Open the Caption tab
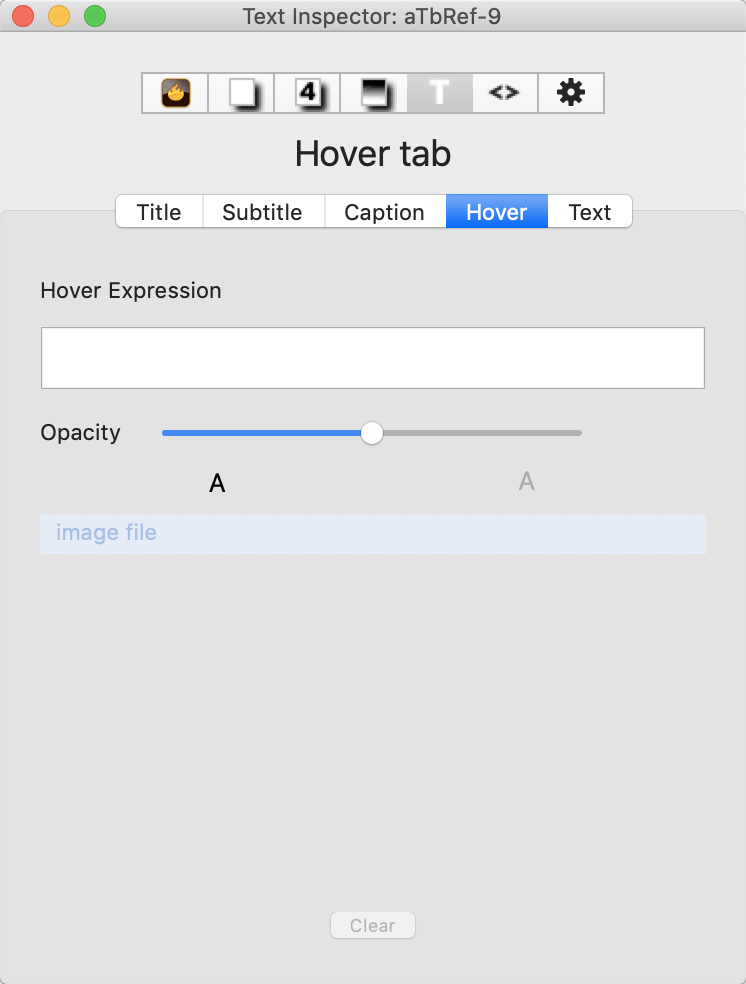 coord(384,212)
